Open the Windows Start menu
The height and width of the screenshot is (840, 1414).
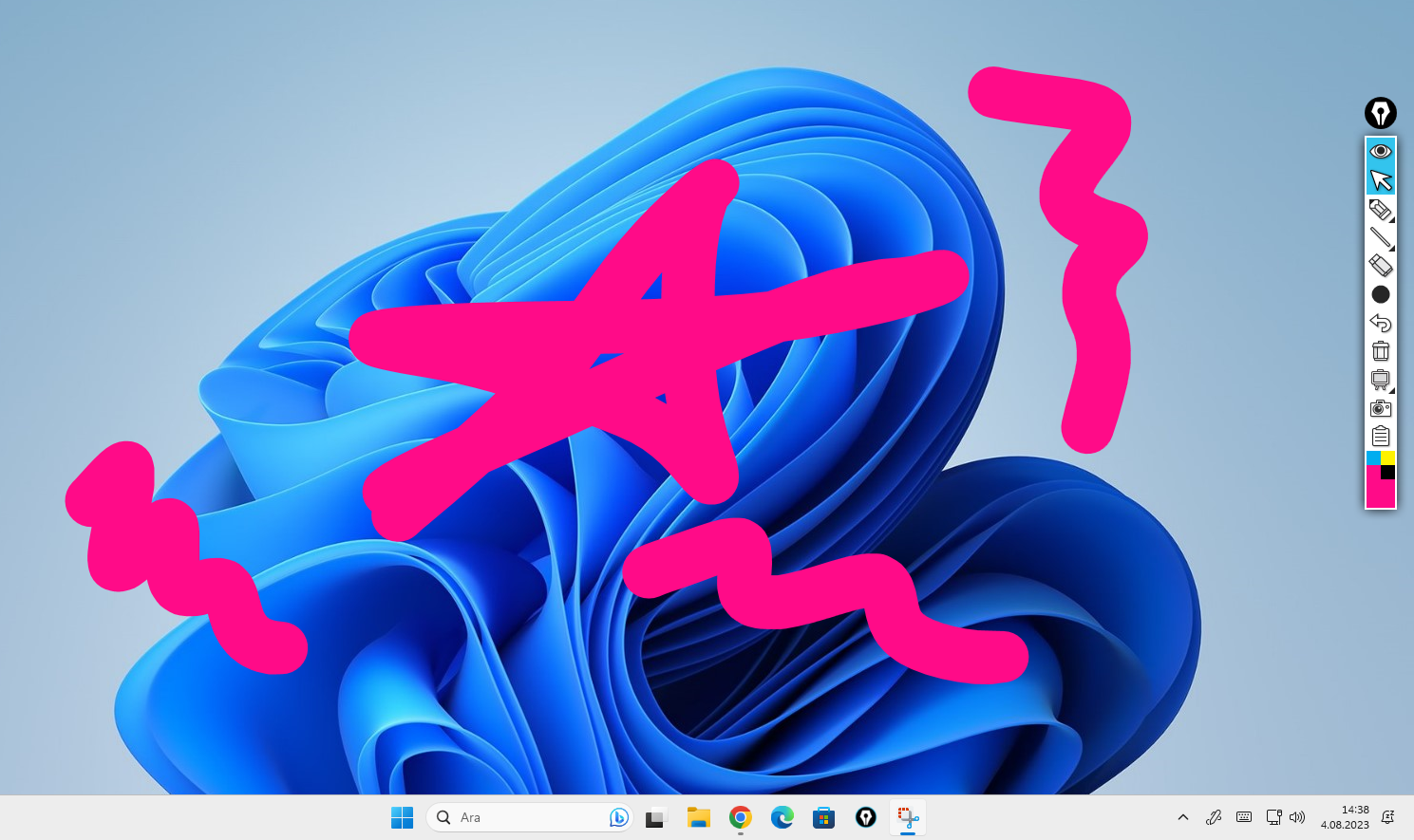402,817
